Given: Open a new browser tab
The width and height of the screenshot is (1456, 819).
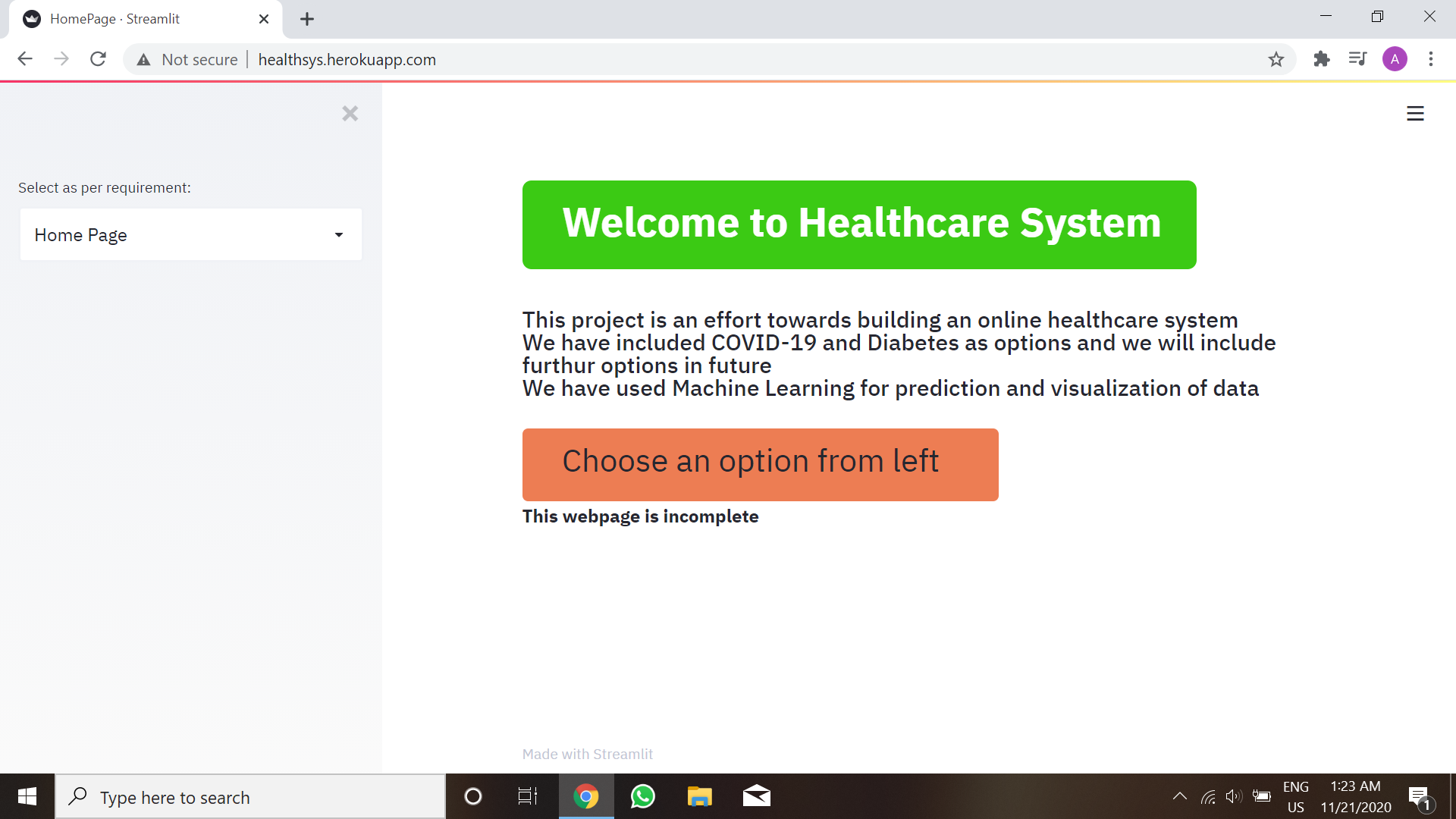Looking at the screenshot, I should click(307, 19).
